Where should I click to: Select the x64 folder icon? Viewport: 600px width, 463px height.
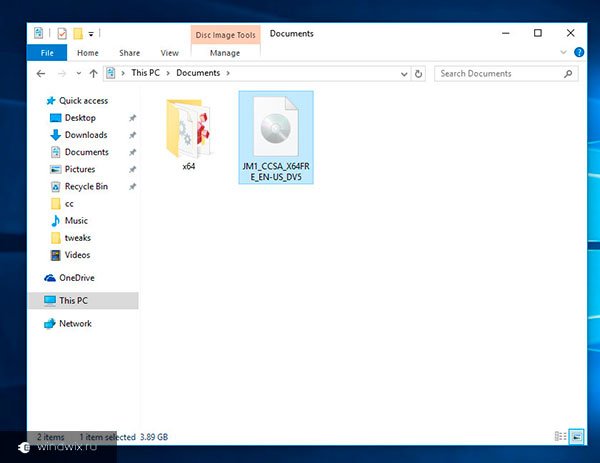coord(189,129)
